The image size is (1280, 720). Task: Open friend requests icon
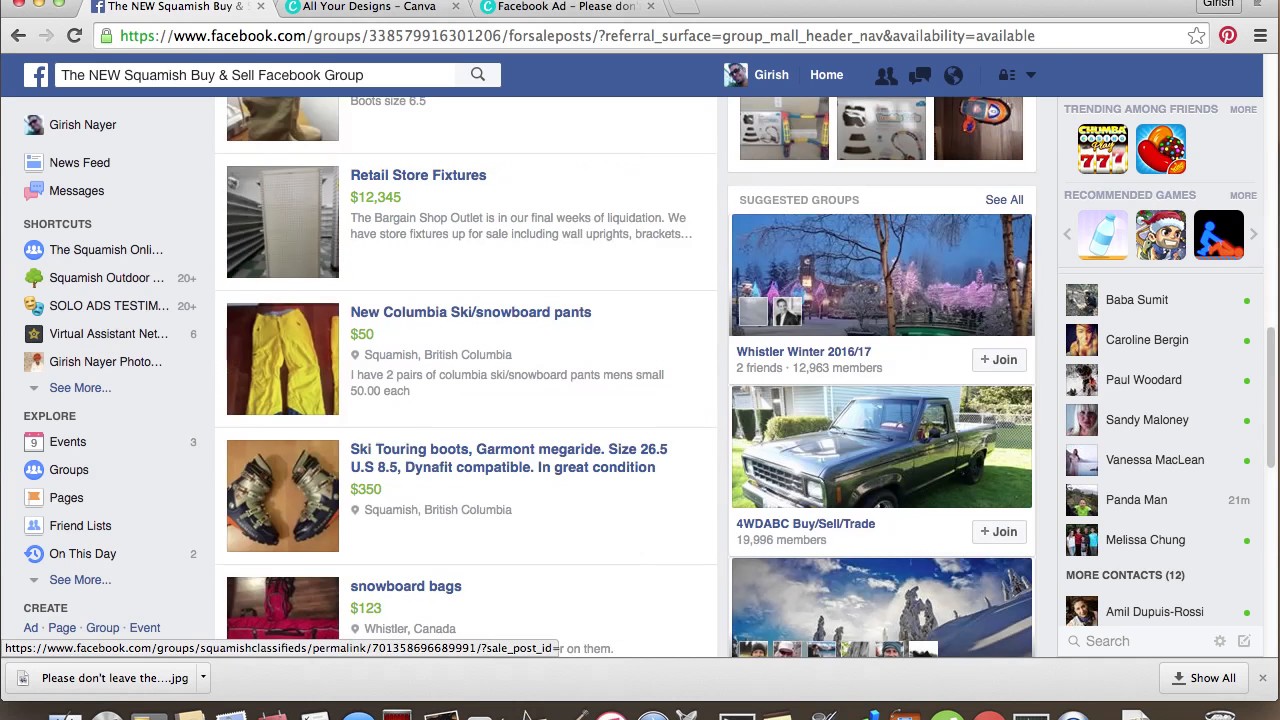(886, 75)
